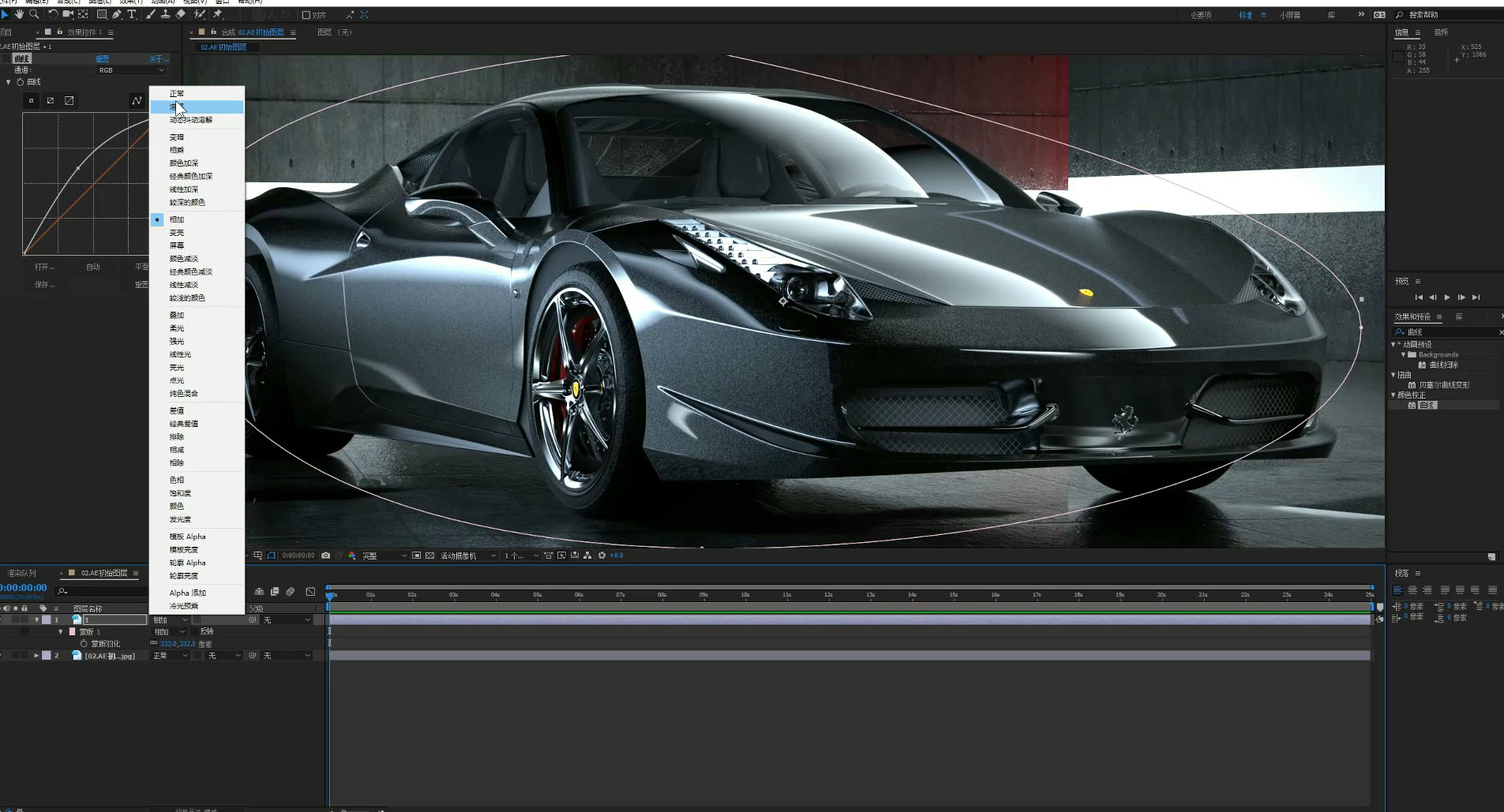This screenshot has height=812, width=1504.
Task: Select the Hand tool
Action: coord(19,14)
